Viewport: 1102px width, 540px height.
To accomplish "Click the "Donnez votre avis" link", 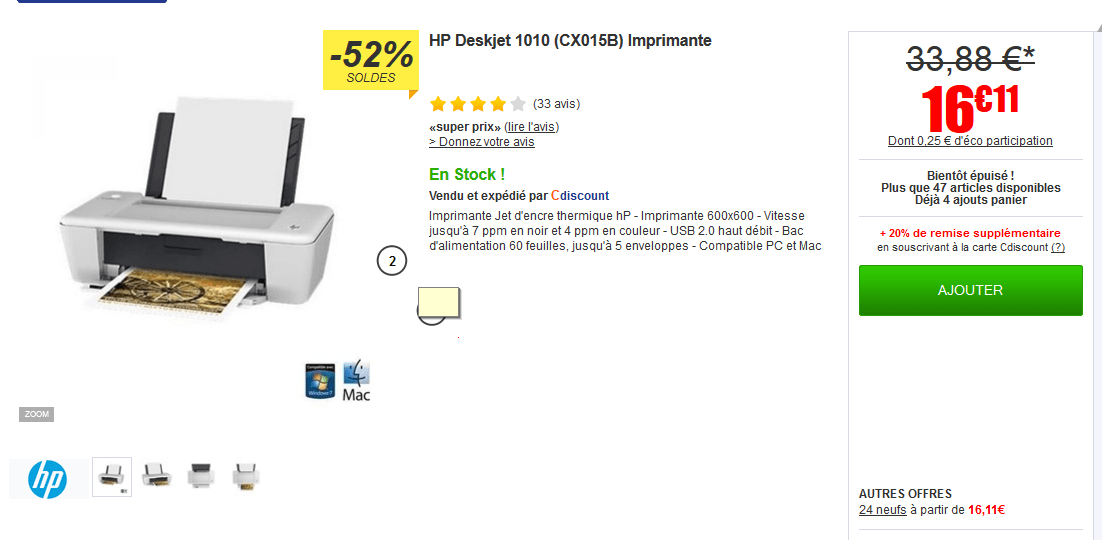I will 482,142.
